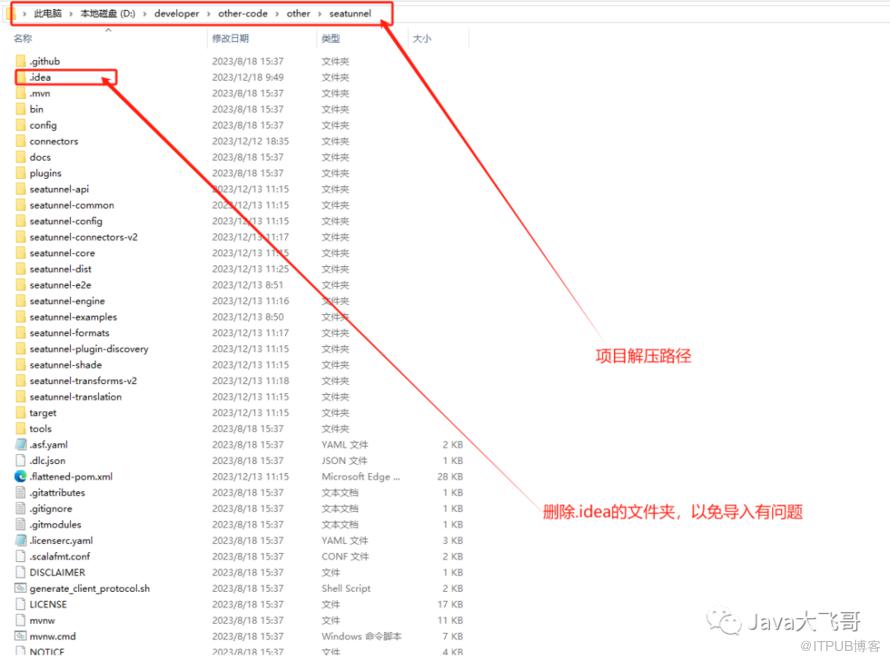Expand chevron after 本地磁盘 (D:) breadcrumb
Image resolution: width=890 pixels, height=661 pixels.
[145, 14]
